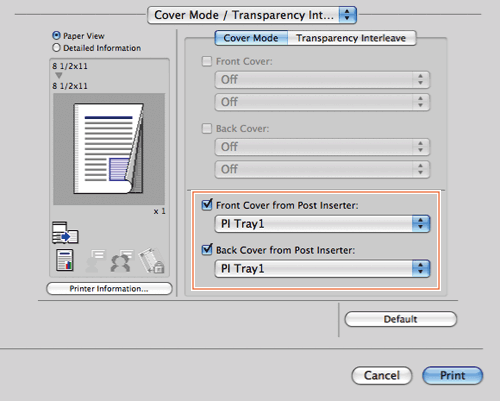This screenshot has height=401, width=500.
Task: Switch to the Transparency Interleave tab
Action: pyautogui.click(x=351, y=38)
